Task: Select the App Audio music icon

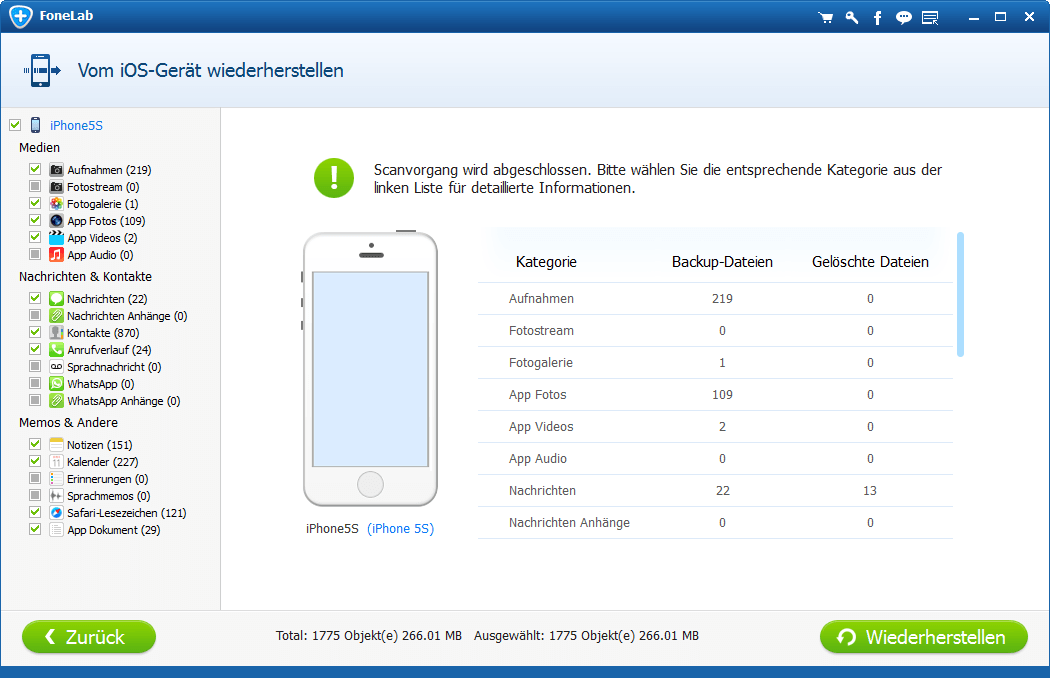Action: 57,255
